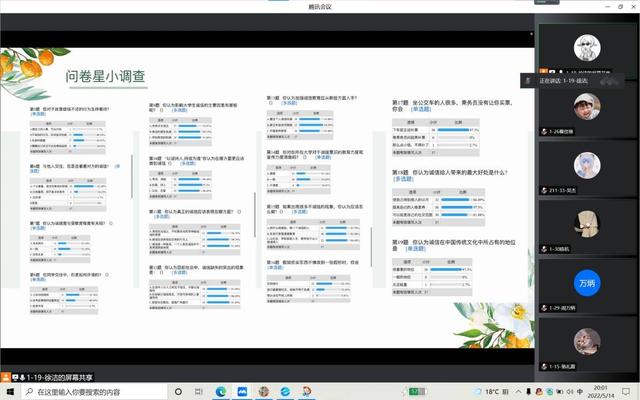Click the Windows Start button
Screen dimensions: 640x400
9,392
